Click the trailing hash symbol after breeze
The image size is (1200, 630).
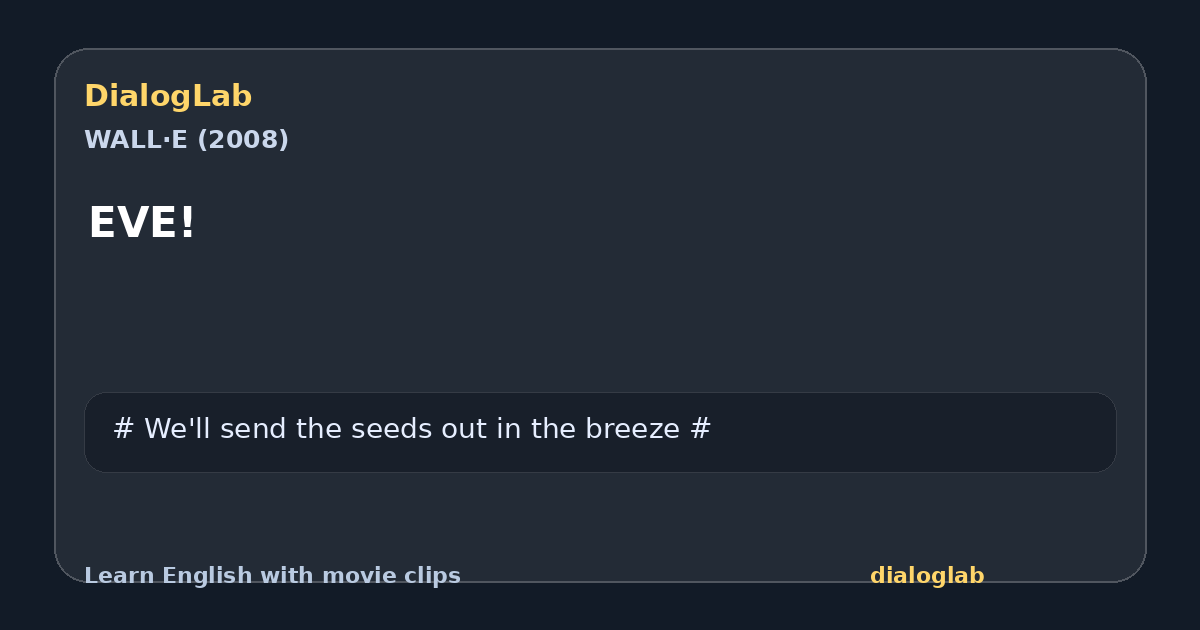pos(701,429)
